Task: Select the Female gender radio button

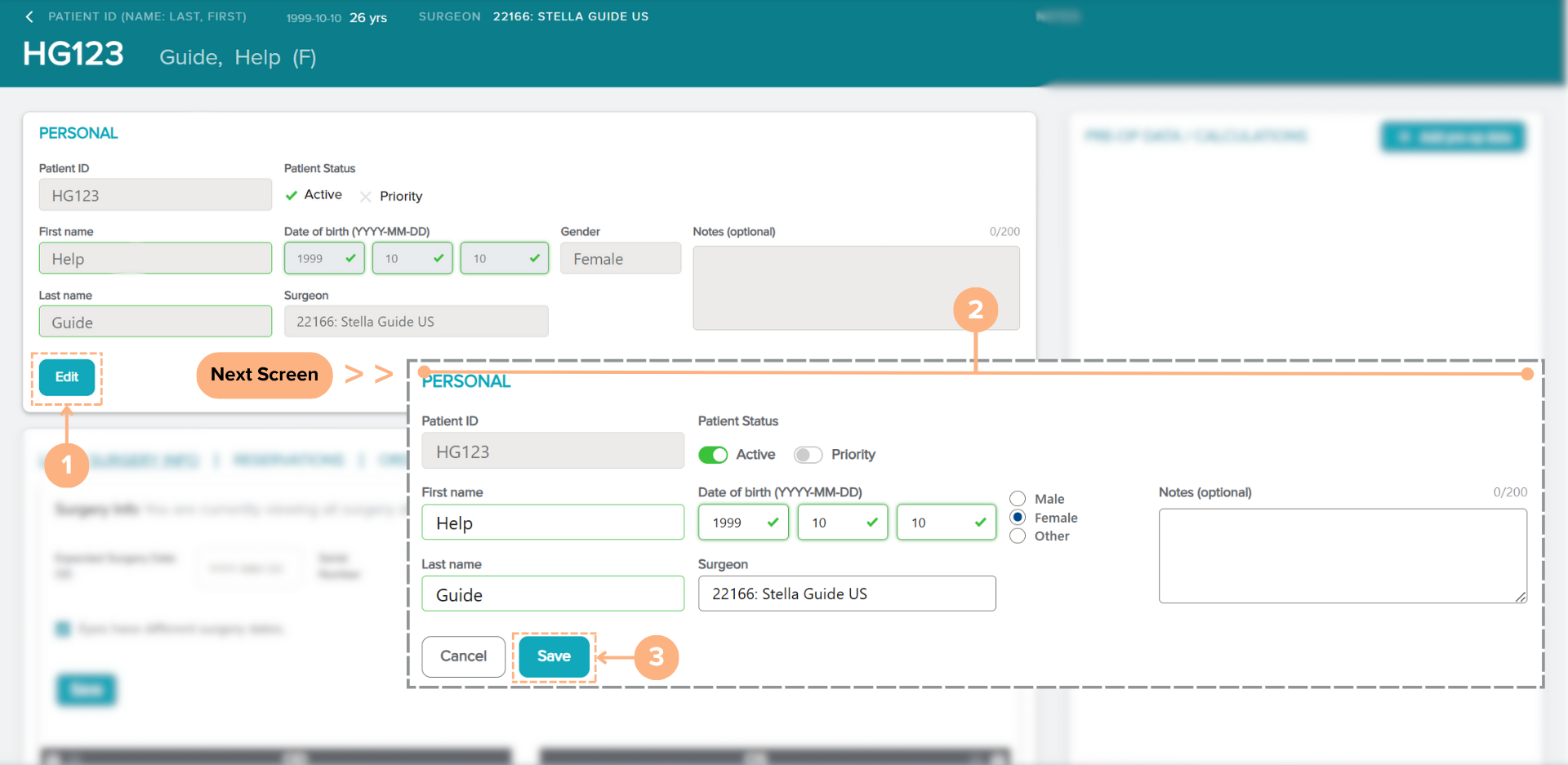Action: click(x=1018, y=518)
